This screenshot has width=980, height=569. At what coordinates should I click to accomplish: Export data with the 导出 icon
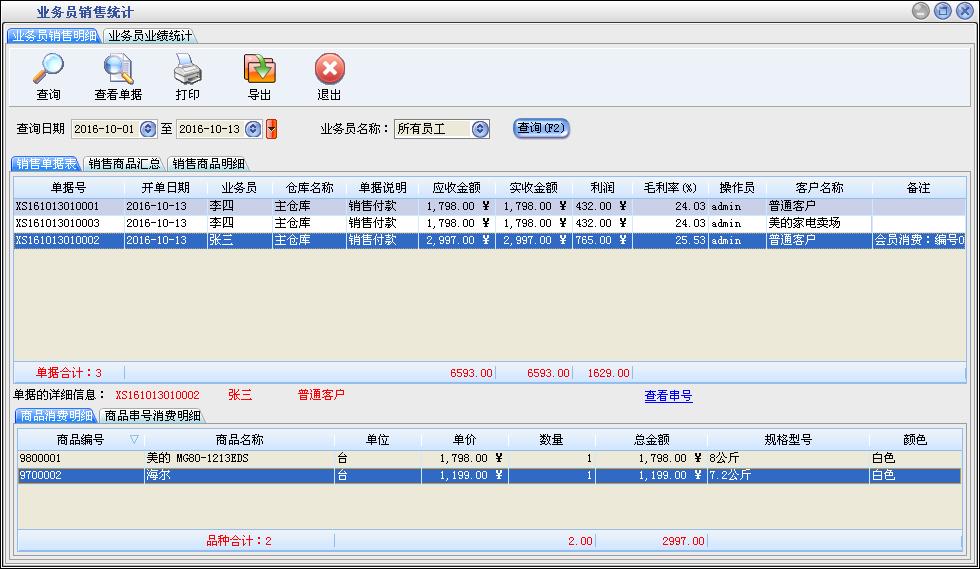click(x=259, y=70)
